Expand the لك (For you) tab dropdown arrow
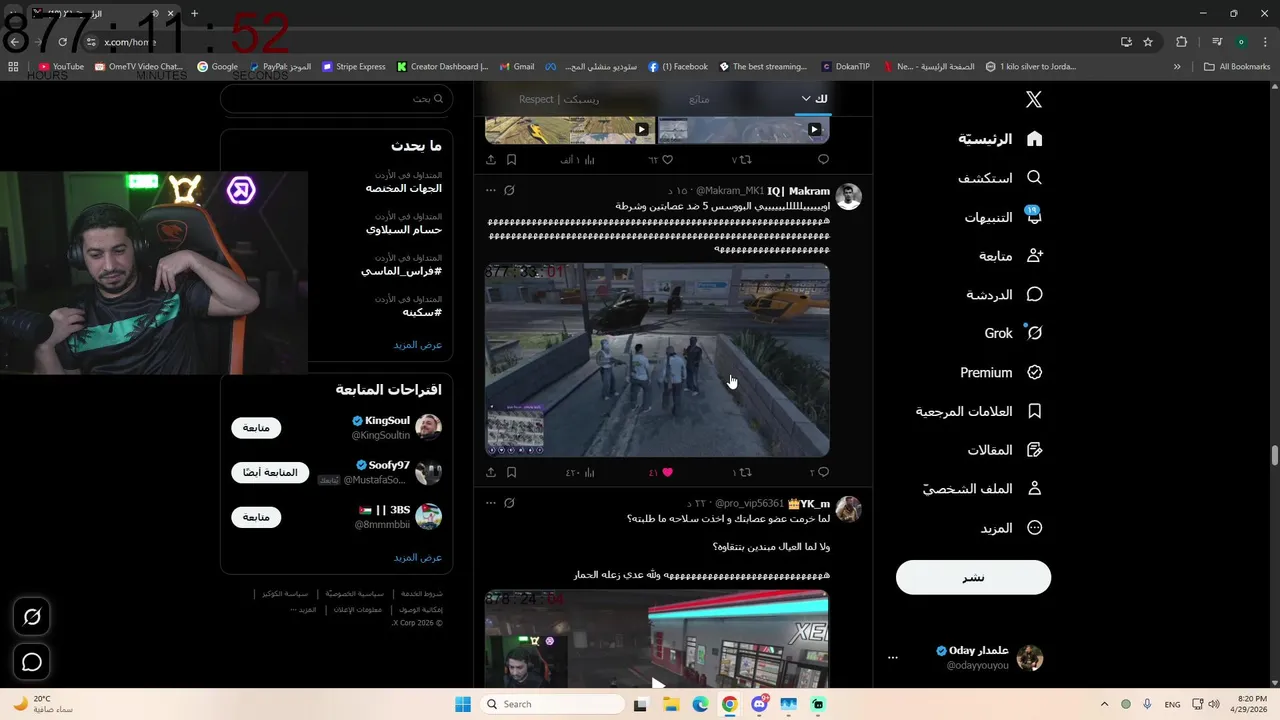Viewport: 1280px width, 720px height. [x=806, y=98]
